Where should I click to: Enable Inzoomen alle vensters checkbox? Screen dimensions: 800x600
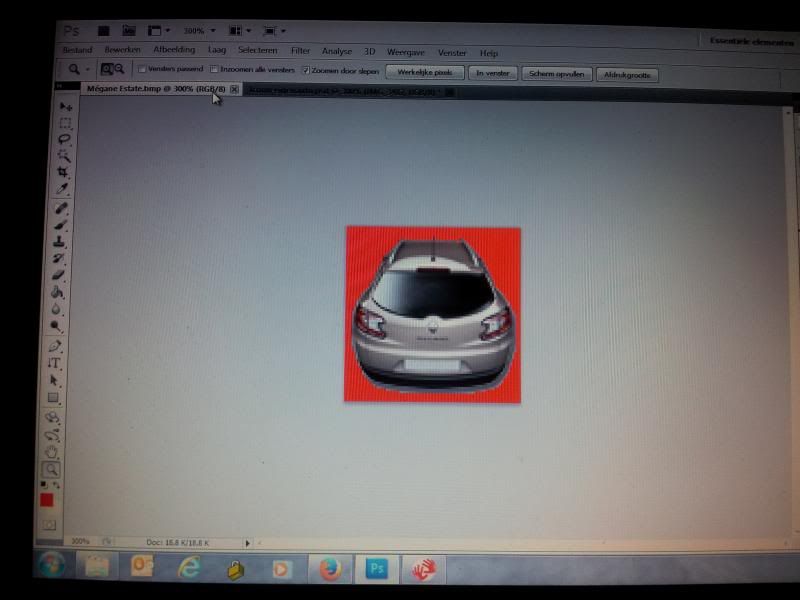[214, 69]
